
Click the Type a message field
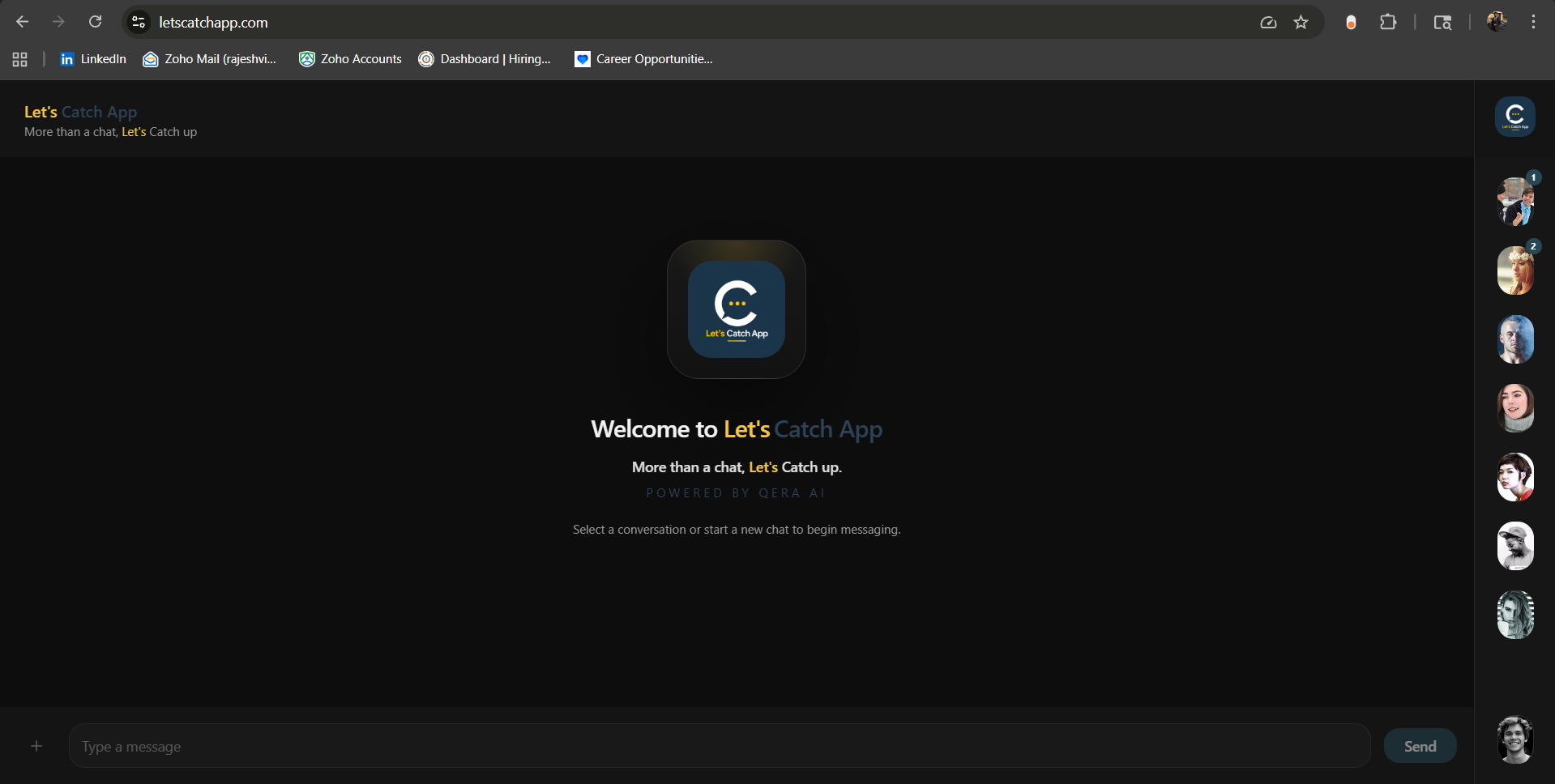(720, 746)
